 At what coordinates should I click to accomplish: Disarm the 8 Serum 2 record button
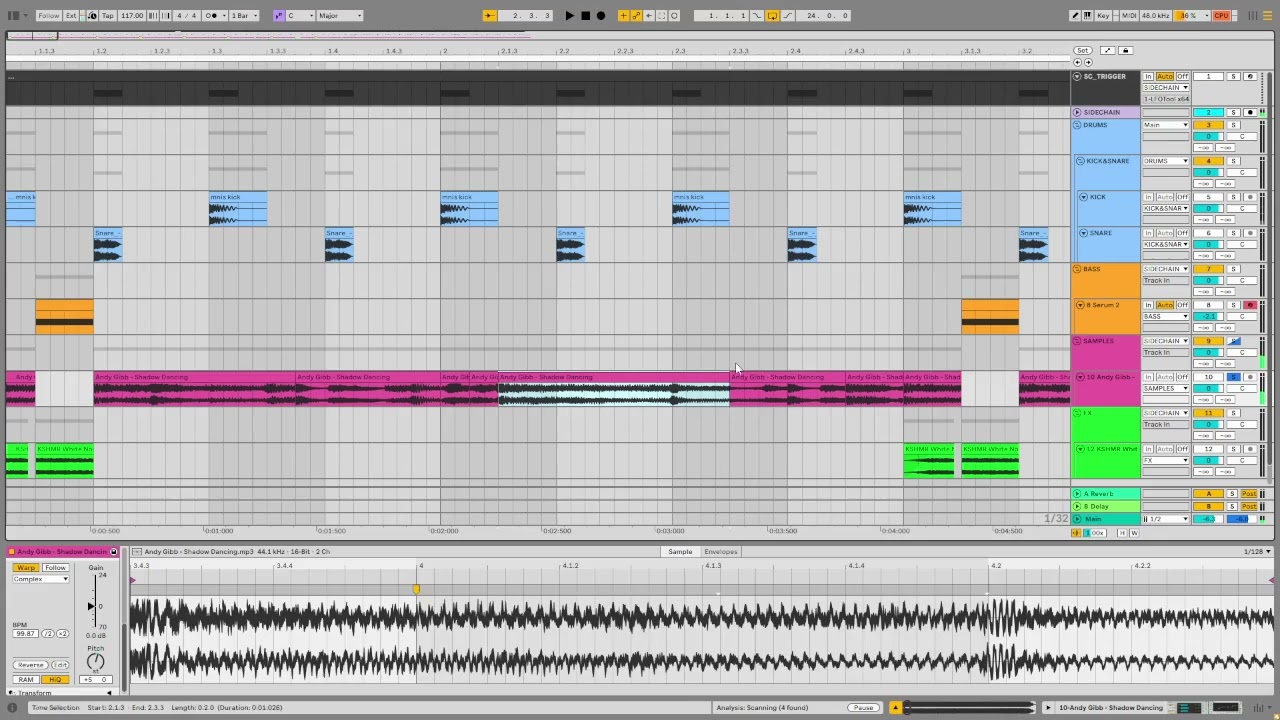[1250, 305]
